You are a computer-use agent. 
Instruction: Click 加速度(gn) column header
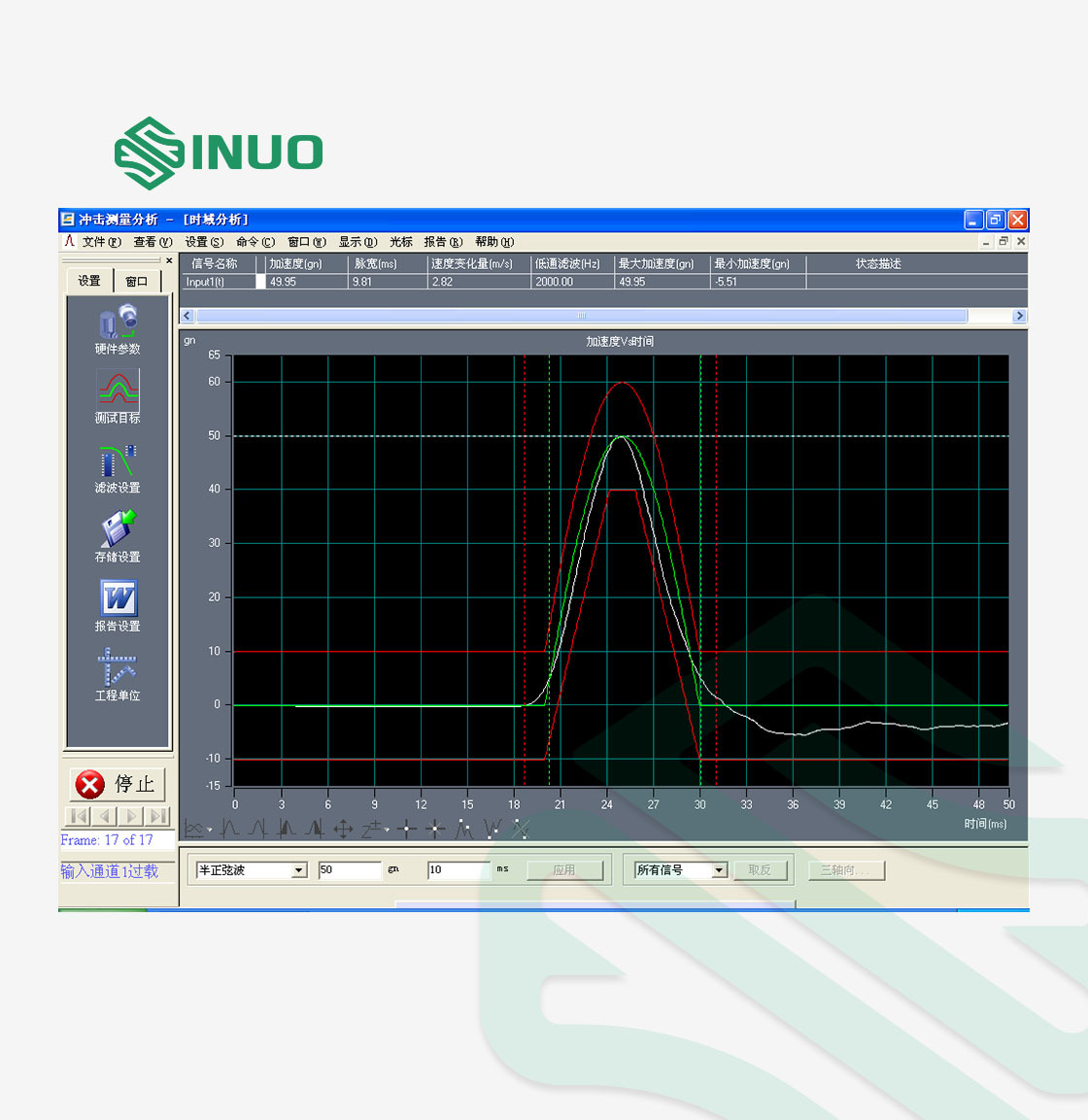tap(306, 264)
